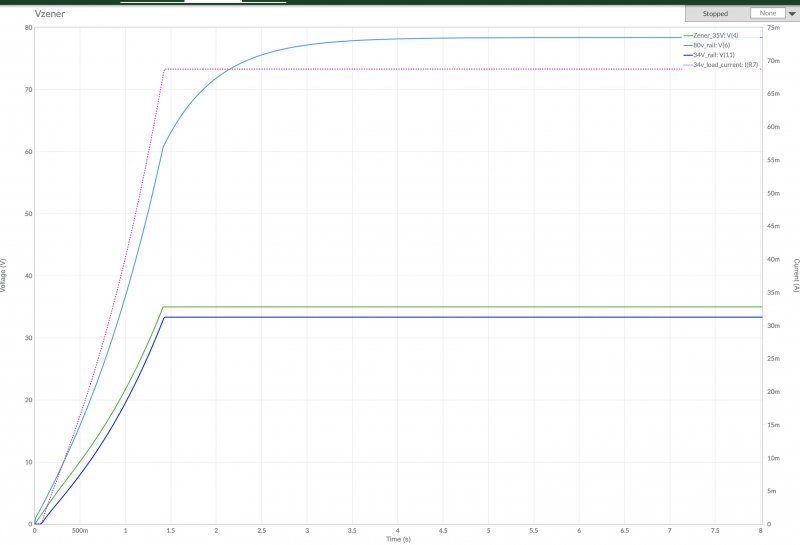The height and width of the screenshot is (545, 800).
Task: Click the 5m tick on current axis
Action: tap(771, 491)
